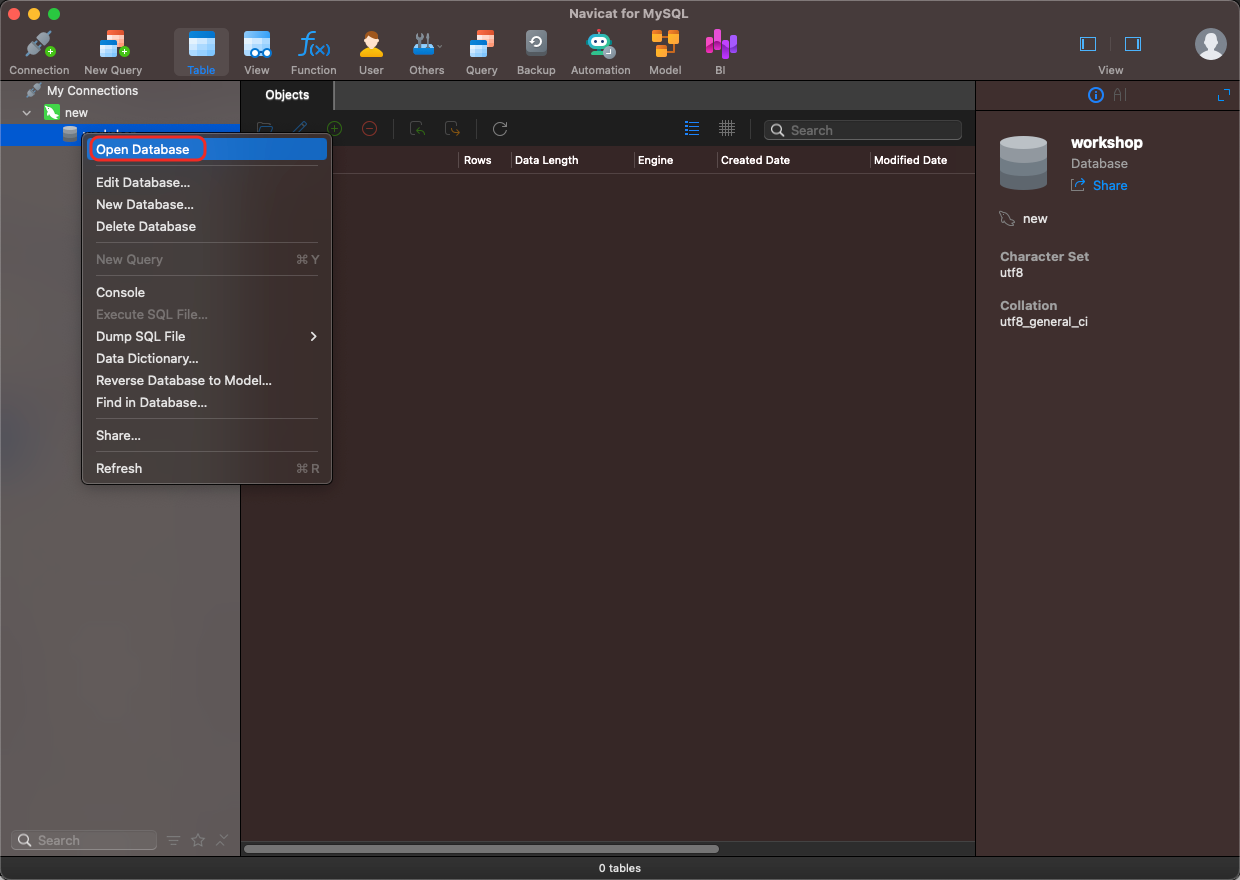Open the user account avatar
1240x880 pixels.
1211,44
